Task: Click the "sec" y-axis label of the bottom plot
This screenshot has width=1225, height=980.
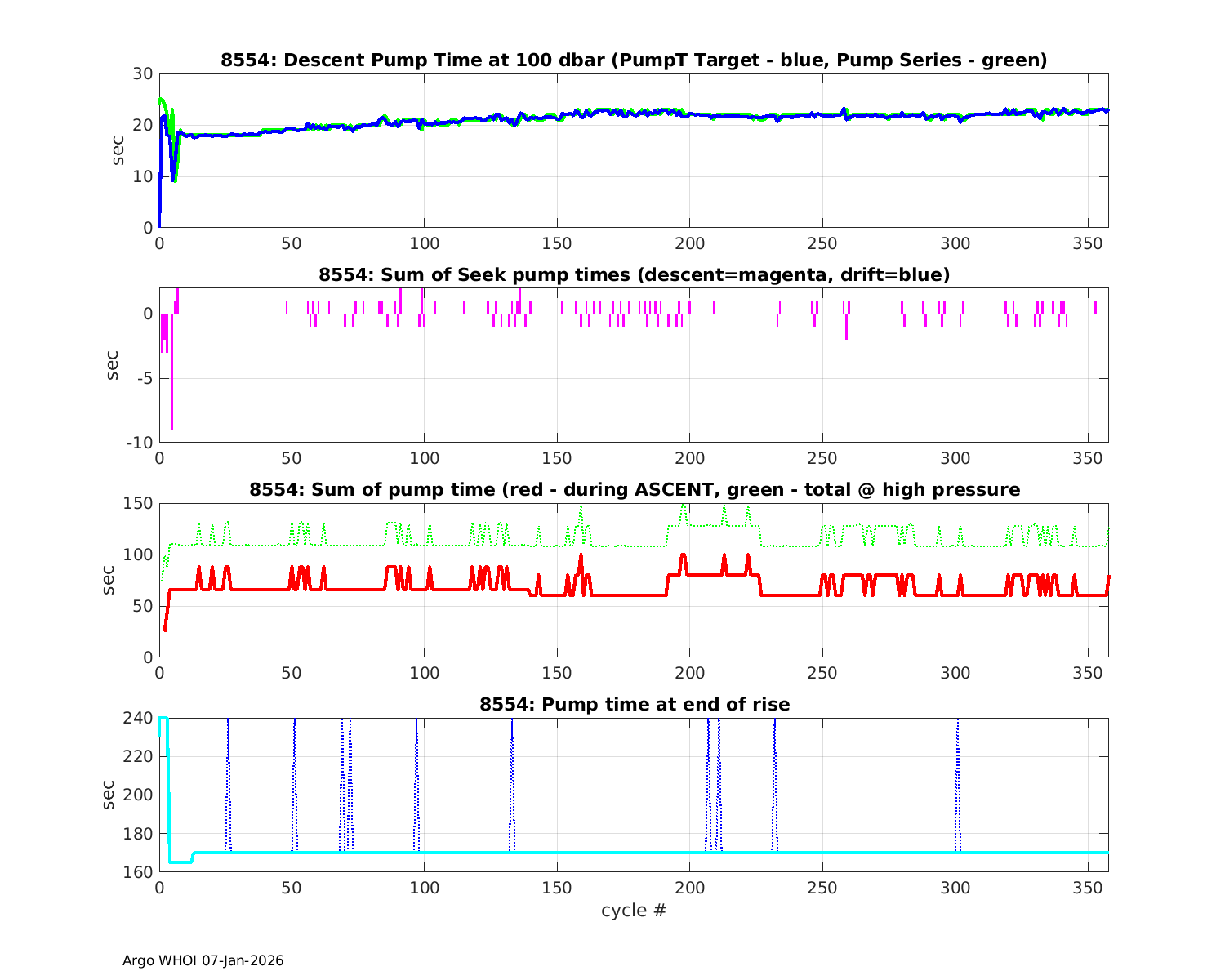Action: (109, 795)
